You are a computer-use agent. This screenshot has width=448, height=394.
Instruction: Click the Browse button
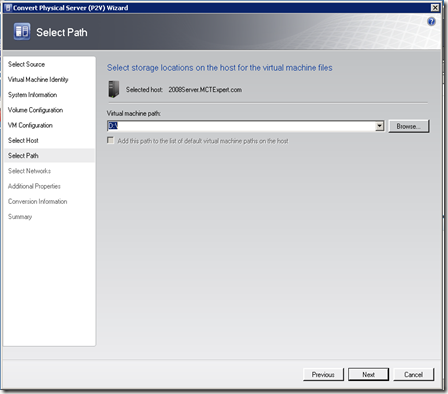pos(409,126)
